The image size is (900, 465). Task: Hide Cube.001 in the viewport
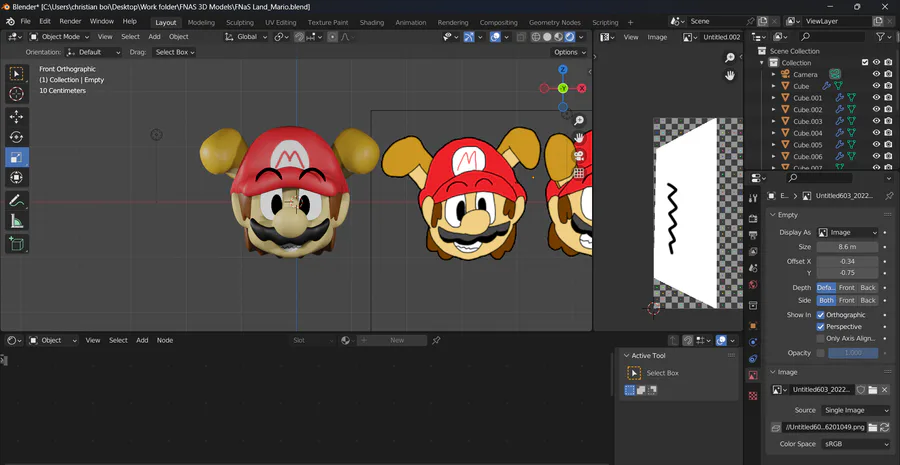click(x=876, y=98)
